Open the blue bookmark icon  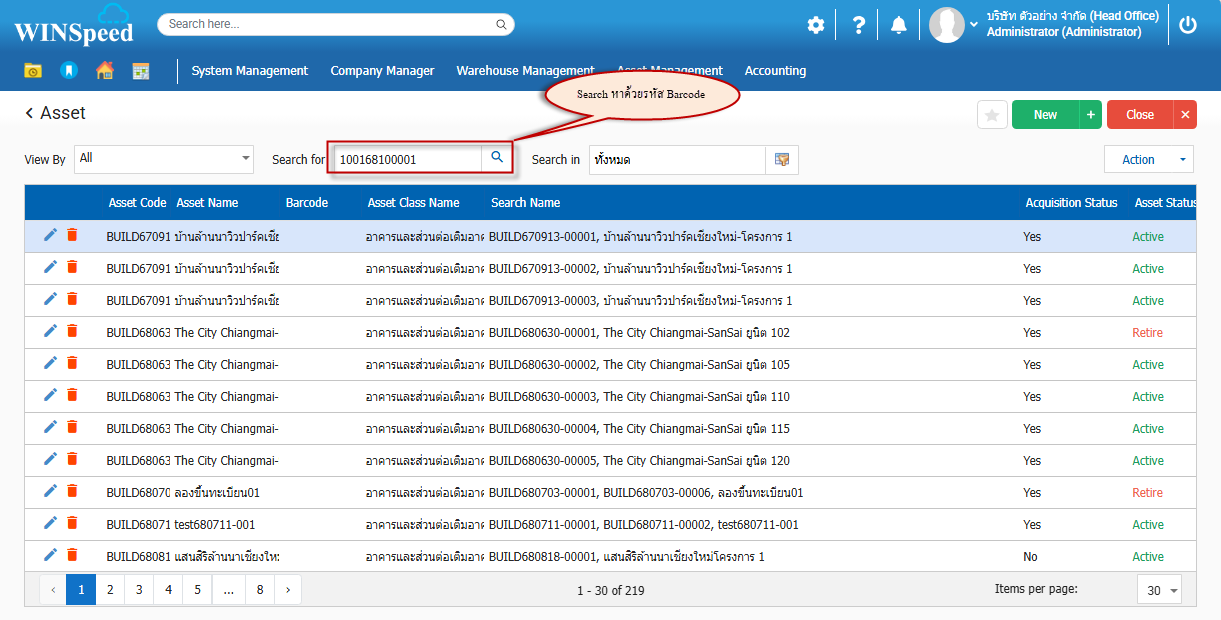pos(68,70)
